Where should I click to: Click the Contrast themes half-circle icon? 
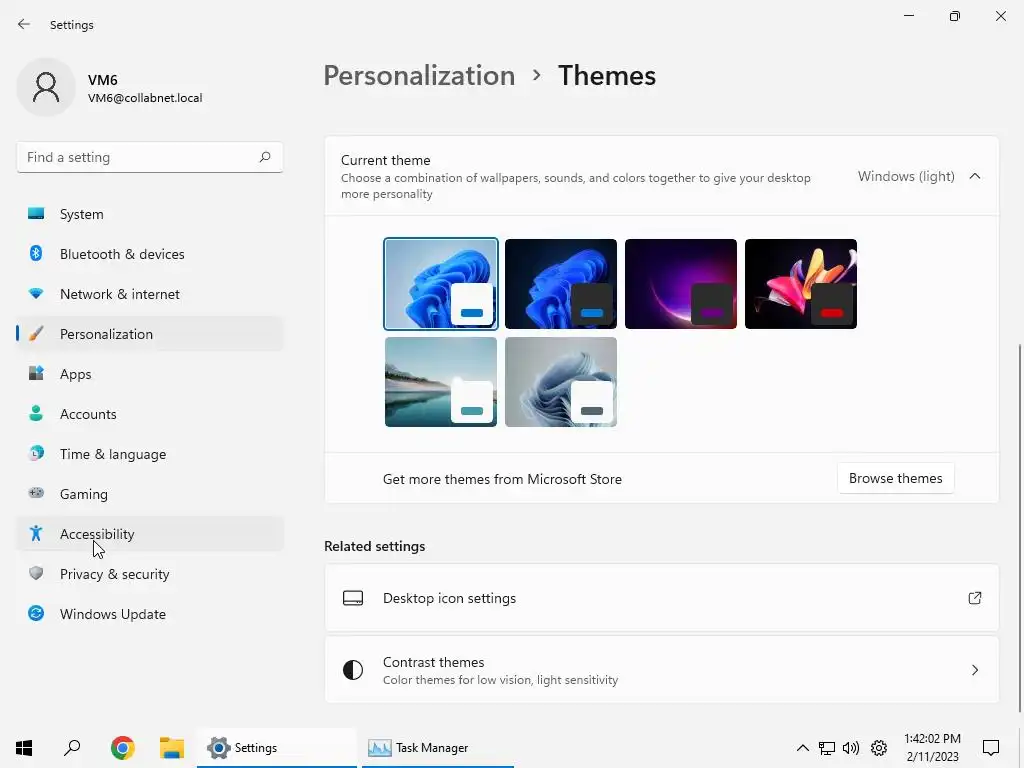(x=353, y=670)
